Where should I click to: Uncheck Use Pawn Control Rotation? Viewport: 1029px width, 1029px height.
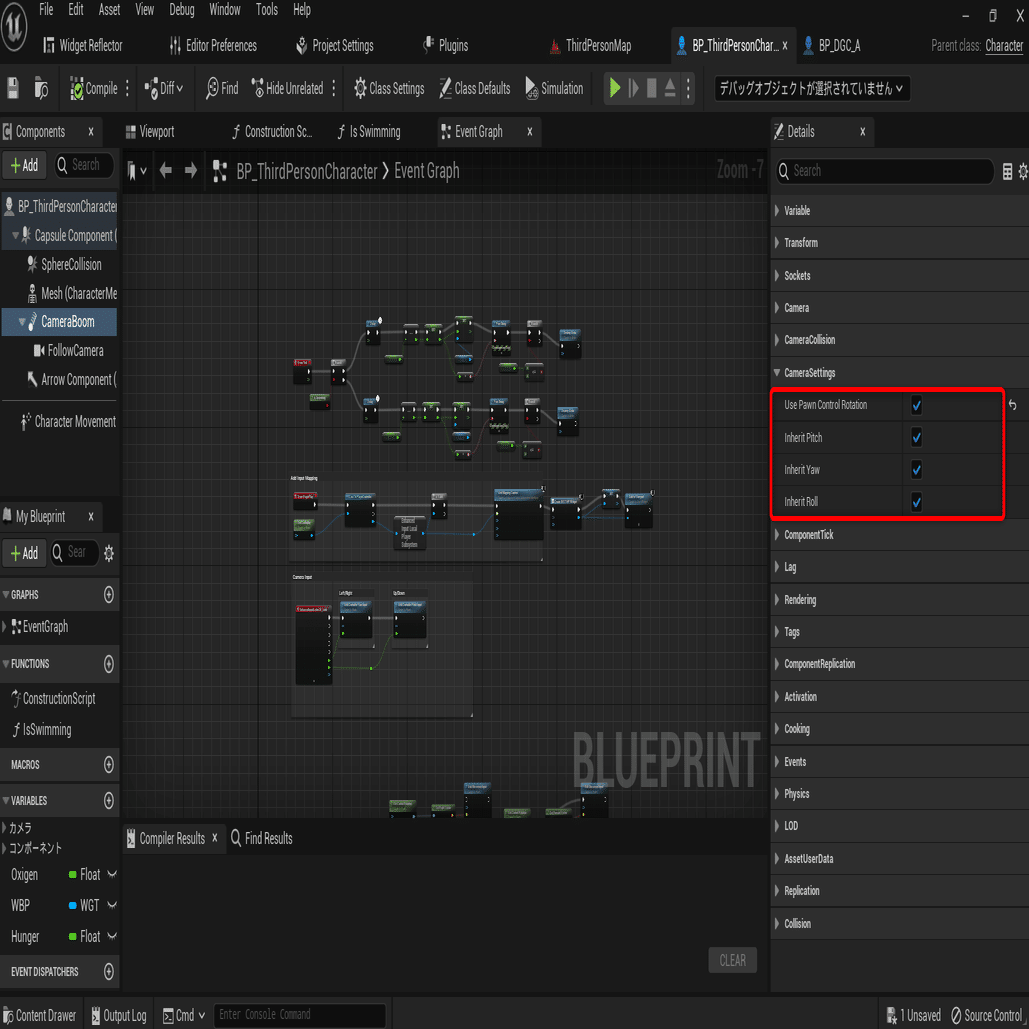(916, 406)
